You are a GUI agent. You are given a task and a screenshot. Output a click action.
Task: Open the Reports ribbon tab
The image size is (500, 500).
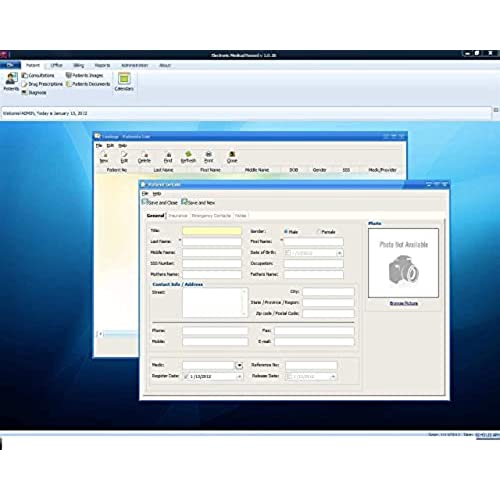[102, 65]
